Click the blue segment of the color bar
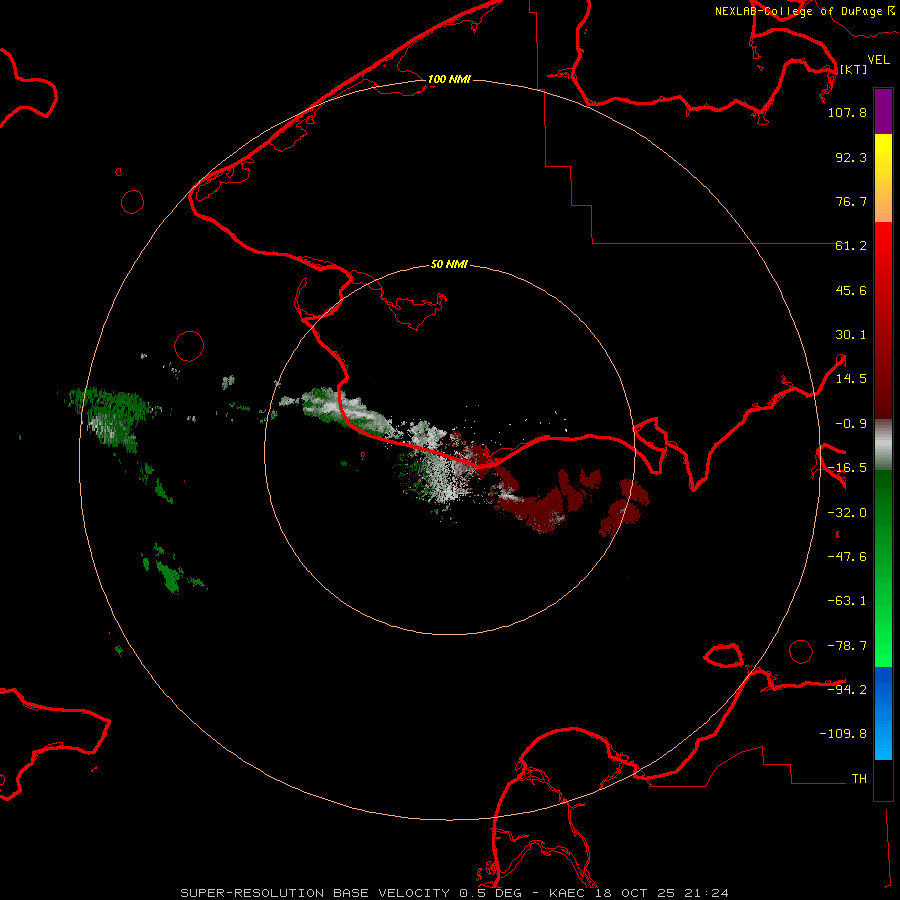The height and width of the screenshot is (900, 900). pyautogui.click(x=883, y=713)
